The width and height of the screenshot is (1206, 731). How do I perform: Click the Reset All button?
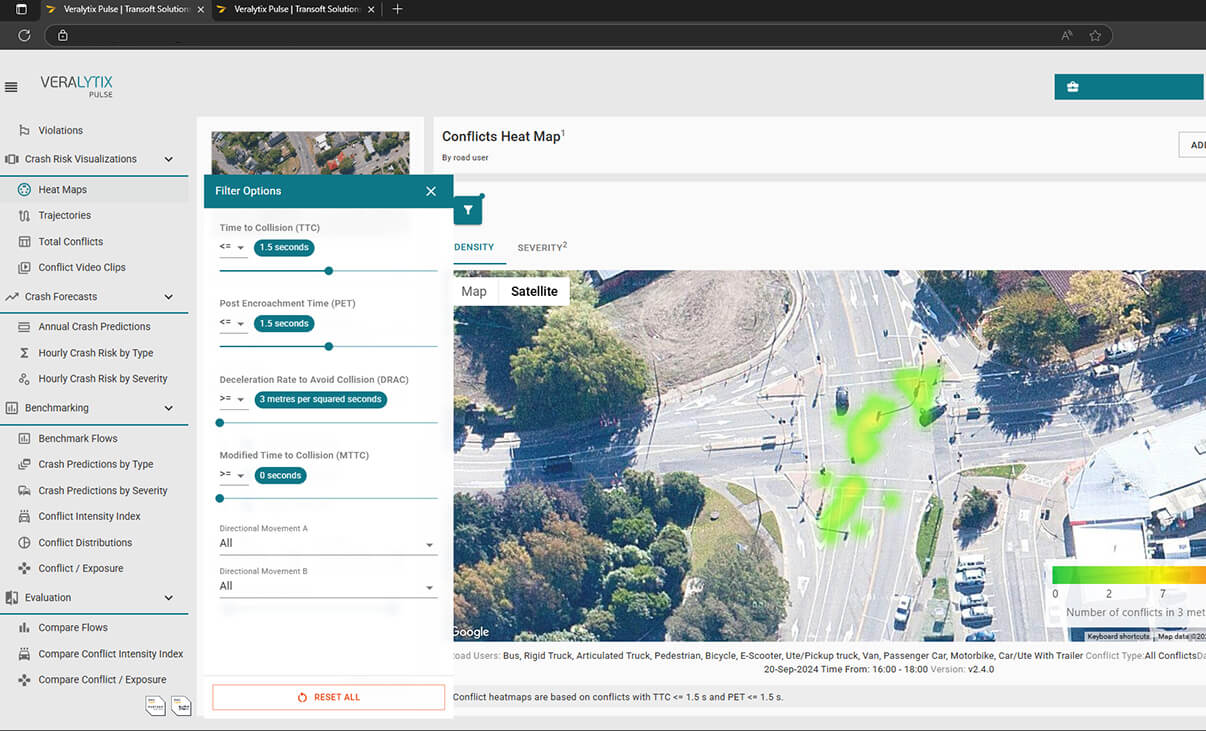coord(328,697)
